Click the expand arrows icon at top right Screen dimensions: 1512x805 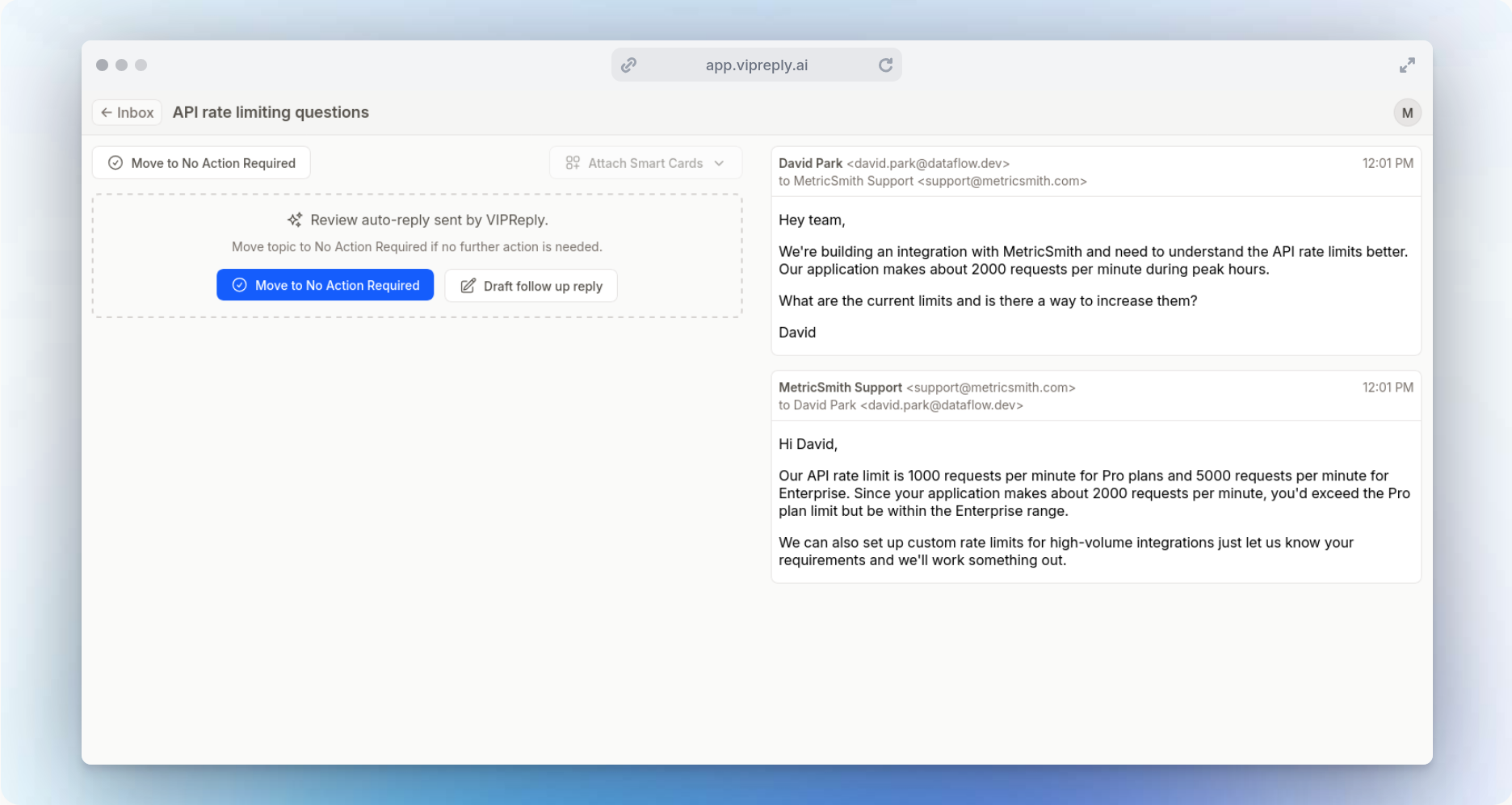[1408, 65]
